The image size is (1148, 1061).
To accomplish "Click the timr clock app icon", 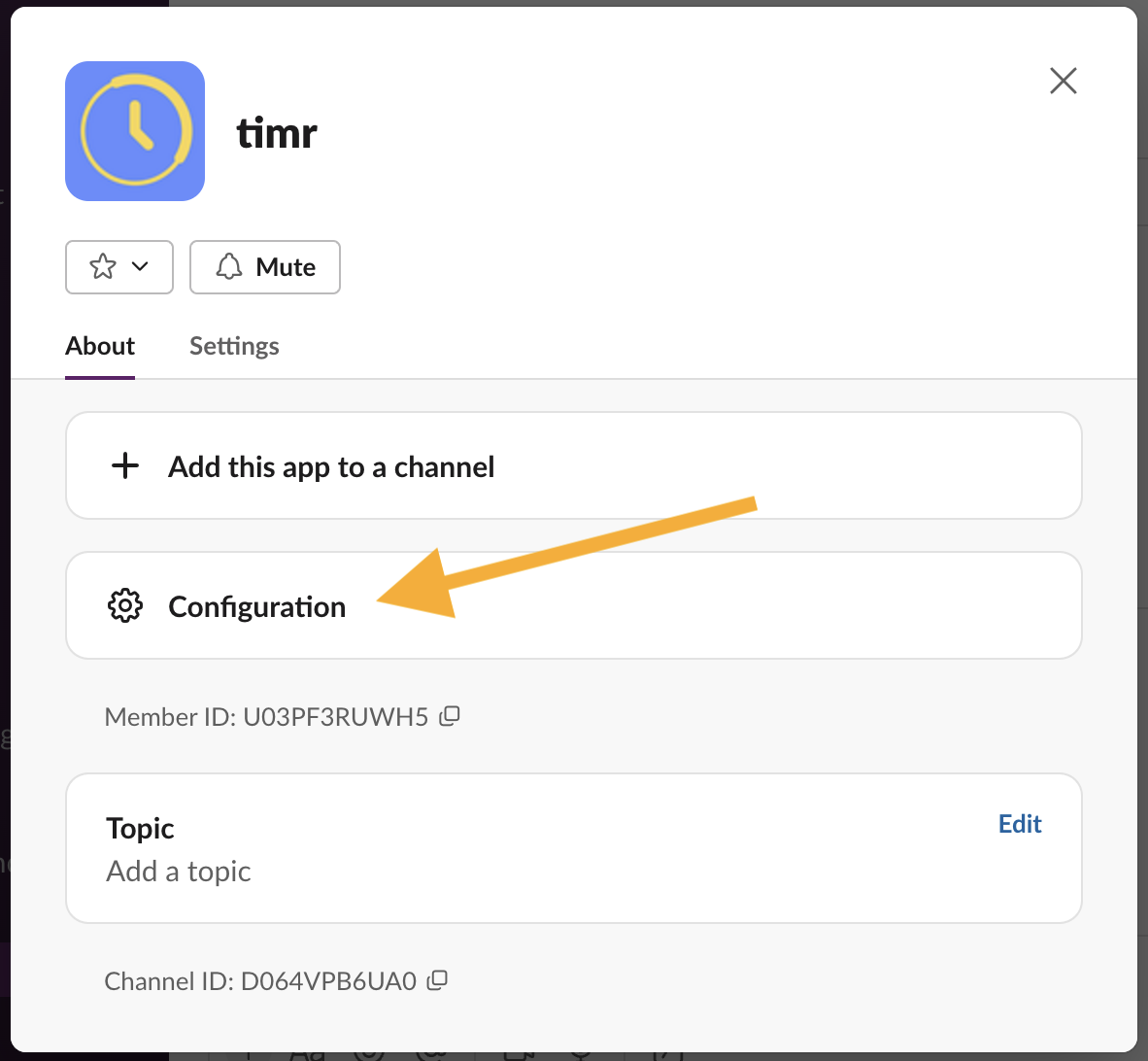I will coord(135,131).
